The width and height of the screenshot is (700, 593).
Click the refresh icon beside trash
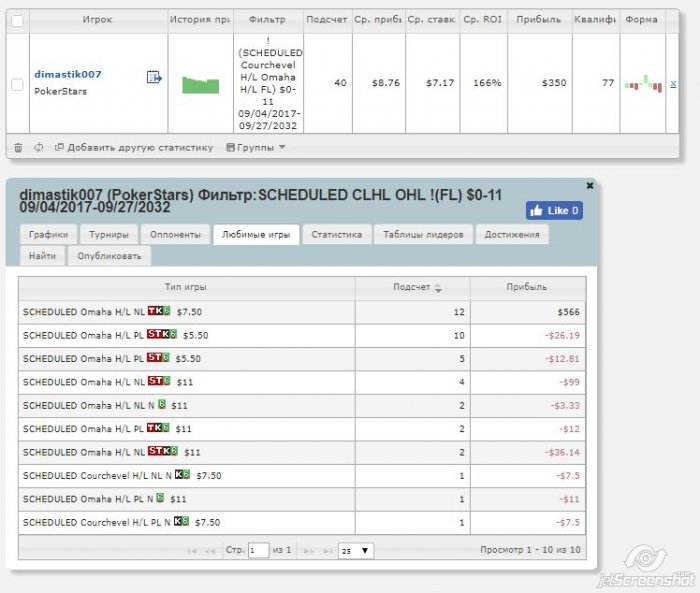[x=39, y=147]
